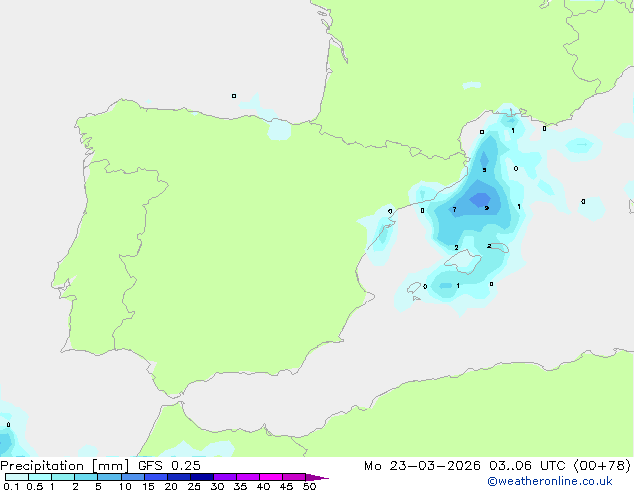The height and width of the screenshot is (490, 634).
Task: Click the 'Precipitation [mm]' title text
Action: tap(65, 466)
